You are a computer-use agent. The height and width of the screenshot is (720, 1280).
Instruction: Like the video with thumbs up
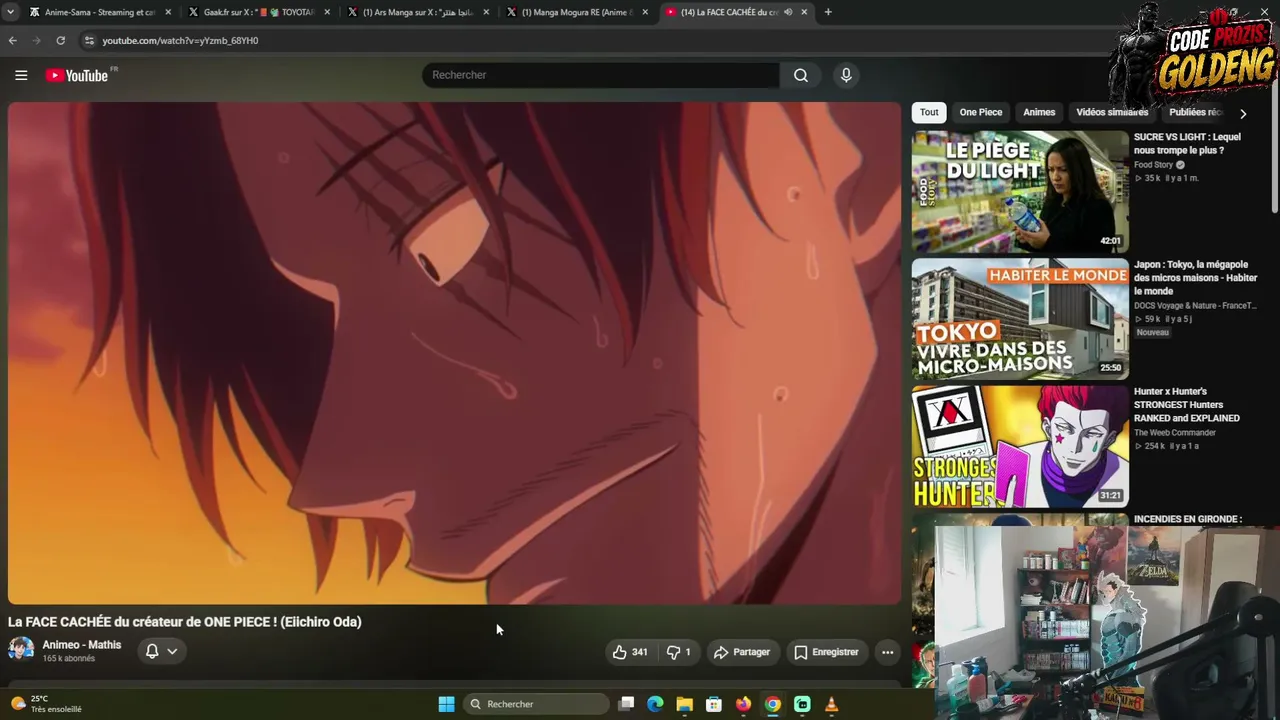click(630, 652)
